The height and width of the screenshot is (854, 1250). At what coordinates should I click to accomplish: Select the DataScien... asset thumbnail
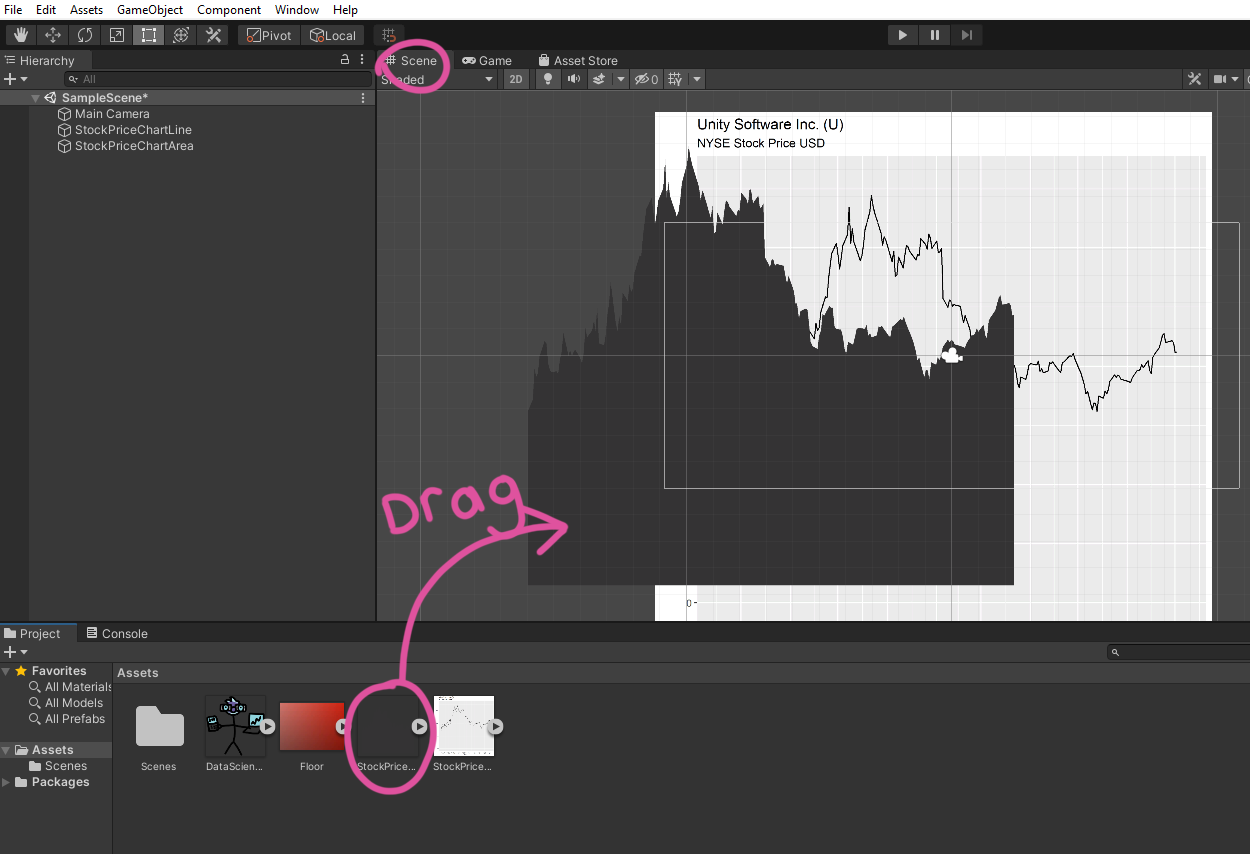click(234, 726)
